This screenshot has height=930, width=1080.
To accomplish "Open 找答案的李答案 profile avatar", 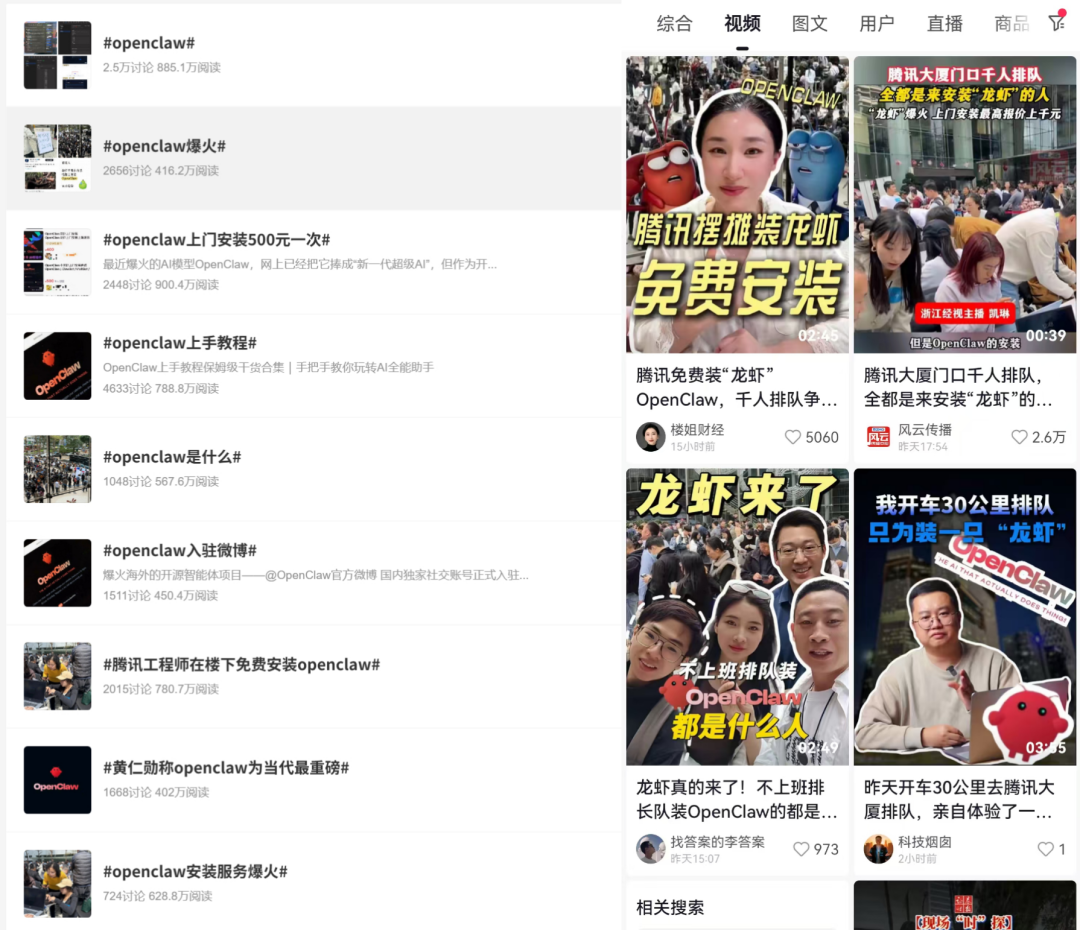I will (650, 849).
